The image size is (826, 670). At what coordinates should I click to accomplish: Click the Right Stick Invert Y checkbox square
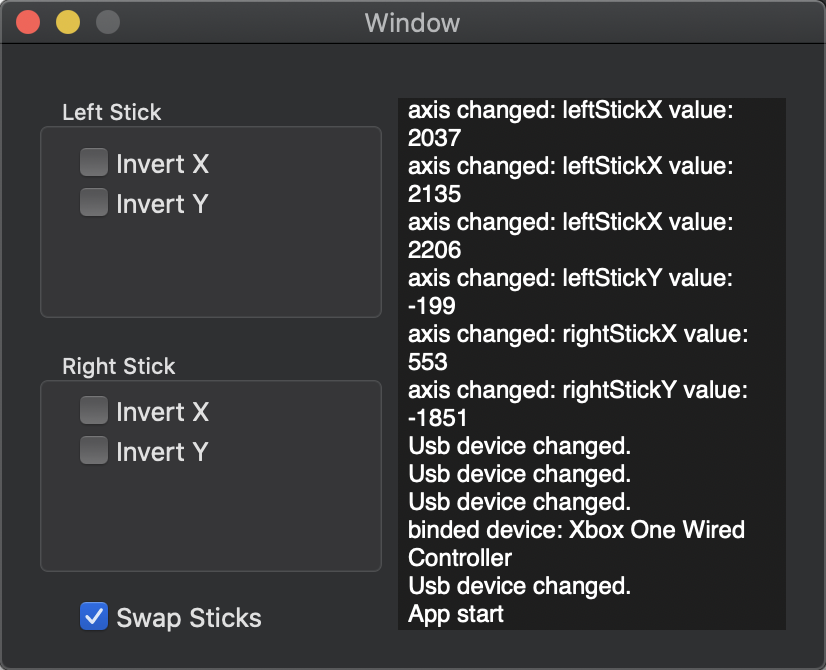coord(93,451)
